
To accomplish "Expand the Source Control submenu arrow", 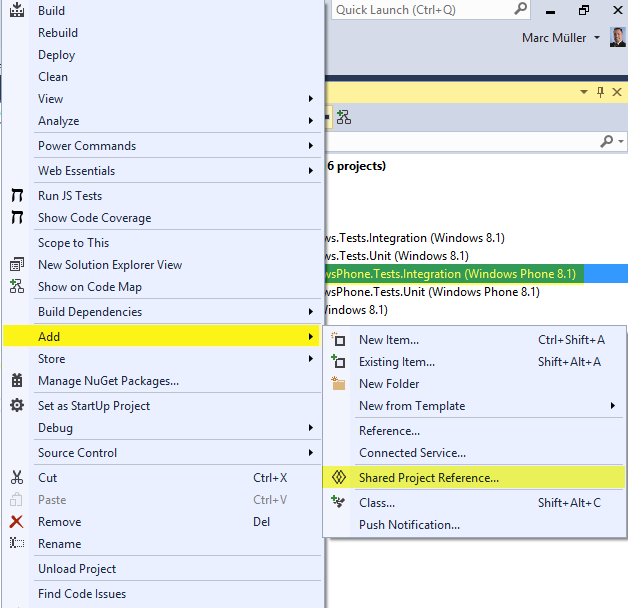I will tap(310, 453).
